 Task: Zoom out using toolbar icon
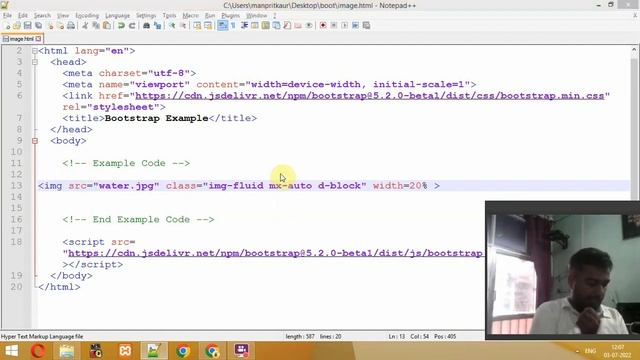pos(183,26)
